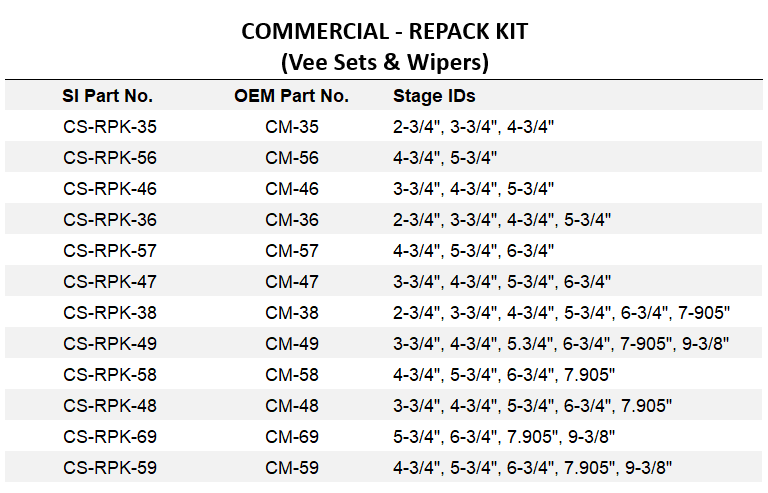The image size is (768, 493).
Task: Click the OEM Part No. column header
Action: [291, 96]
